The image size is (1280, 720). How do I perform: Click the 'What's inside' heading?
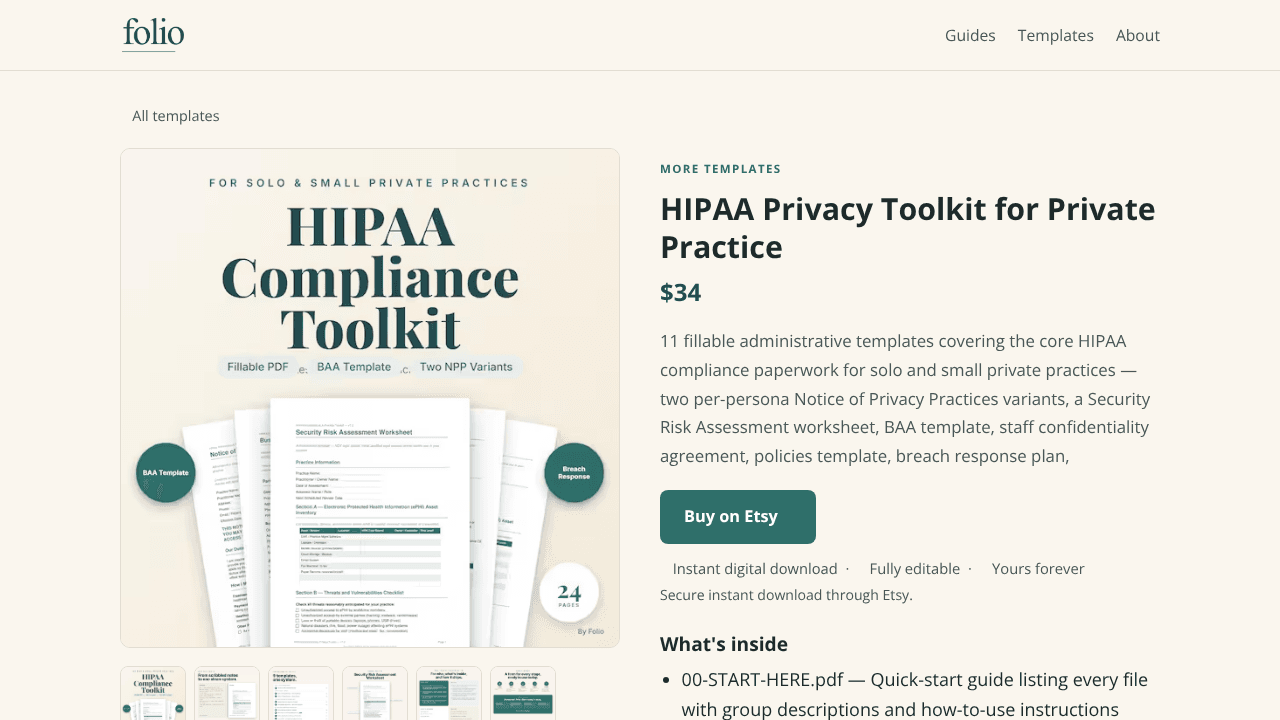pyautogui.click(x=724, y=644)
